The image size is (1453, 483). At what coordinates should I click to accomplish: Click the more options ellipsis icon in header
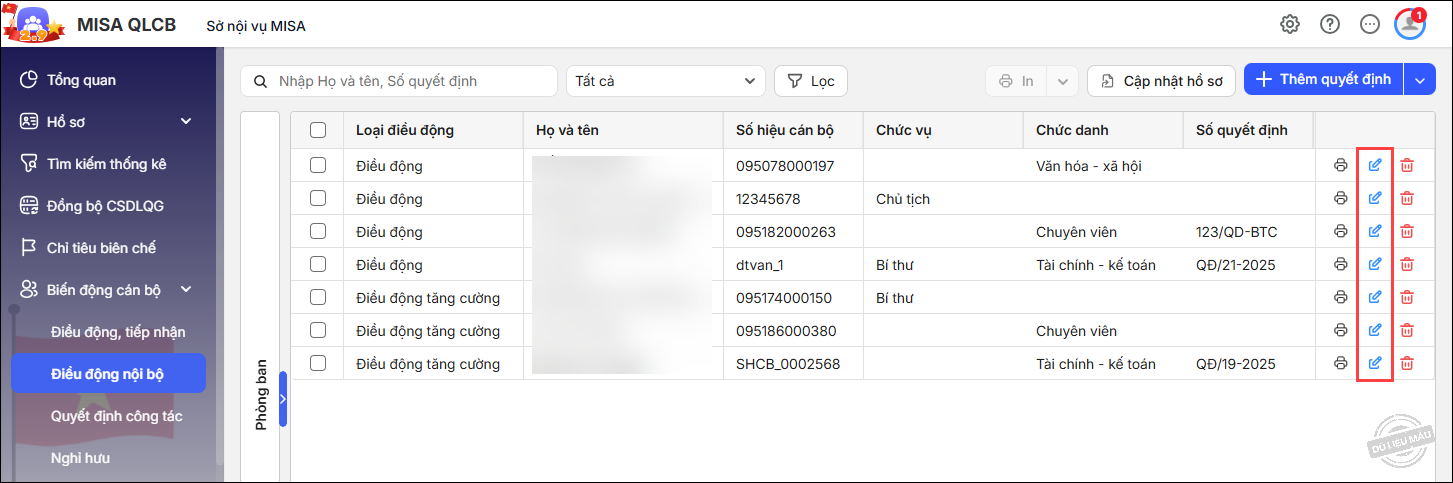[x=1370, y=25]
